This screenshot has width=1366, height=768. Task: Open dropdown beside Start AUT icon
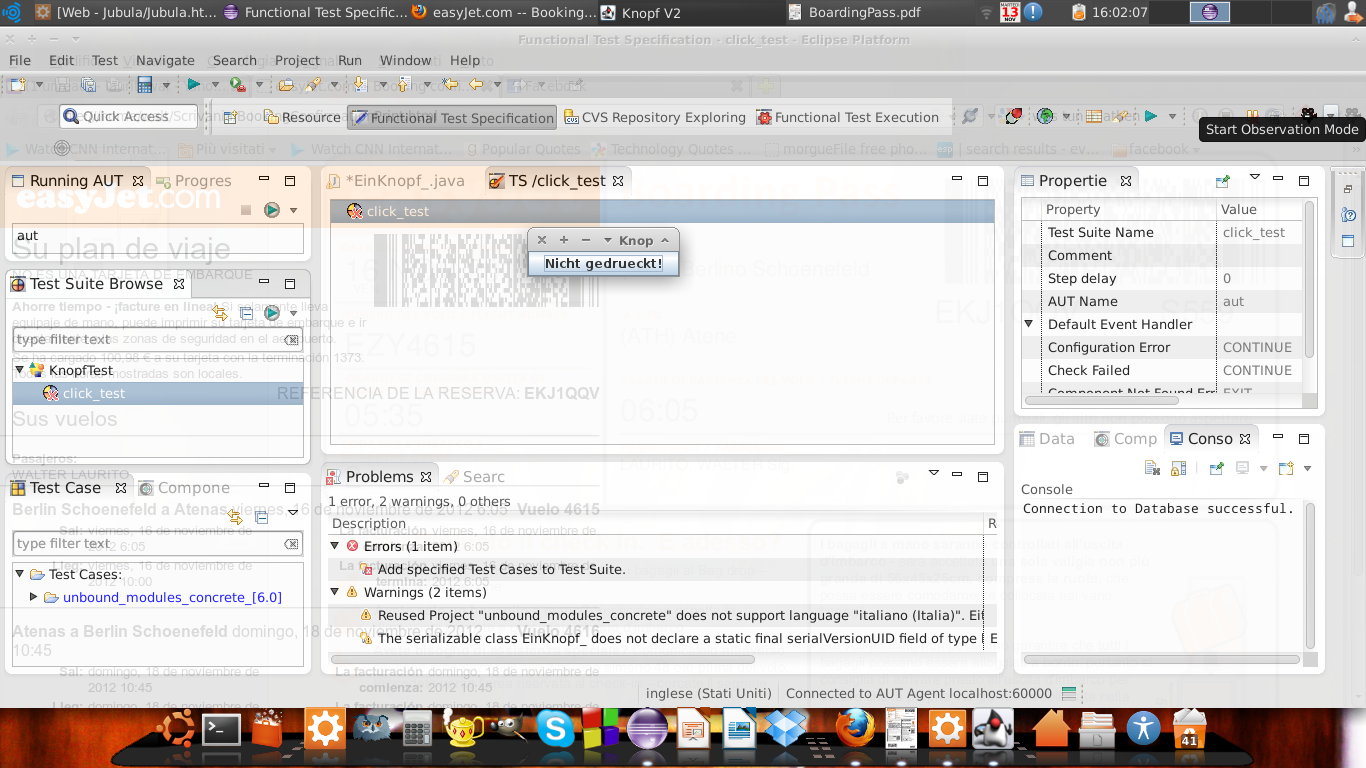[x=293, y=210]
